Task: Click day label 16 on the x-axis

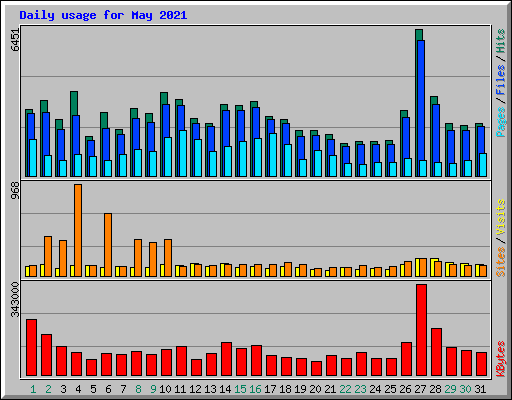Action: tap(255, 389)
